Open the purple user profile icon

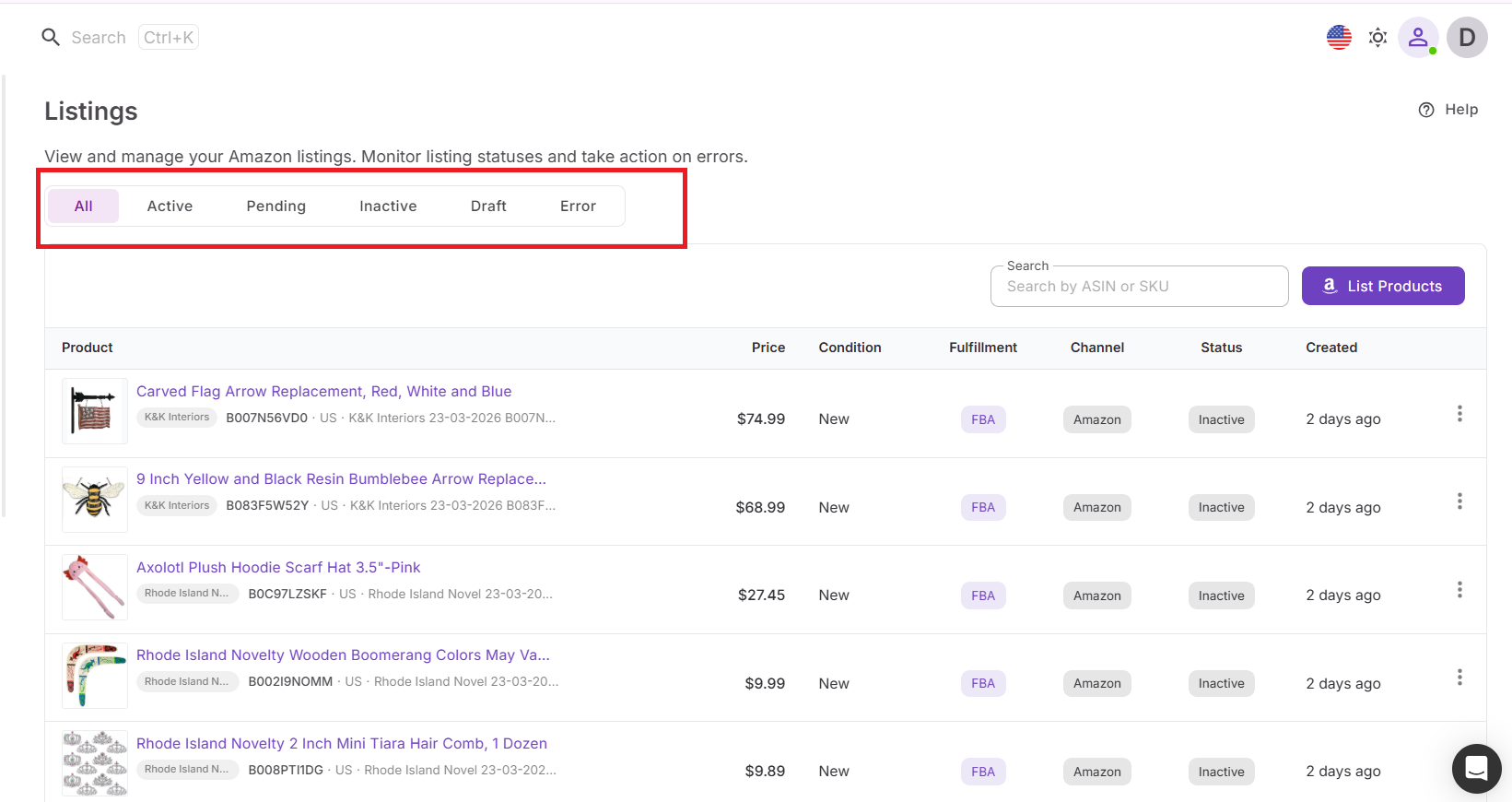point(1418,38)
